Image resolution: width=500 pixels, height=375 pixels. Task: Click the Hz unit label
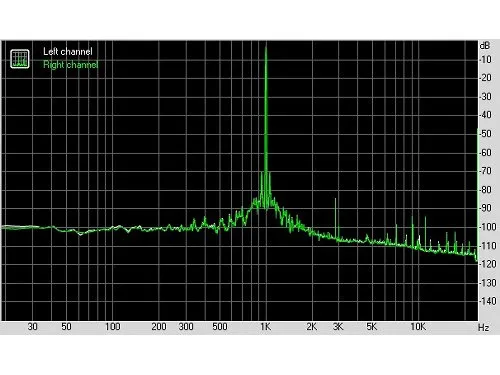click(483, 328)
